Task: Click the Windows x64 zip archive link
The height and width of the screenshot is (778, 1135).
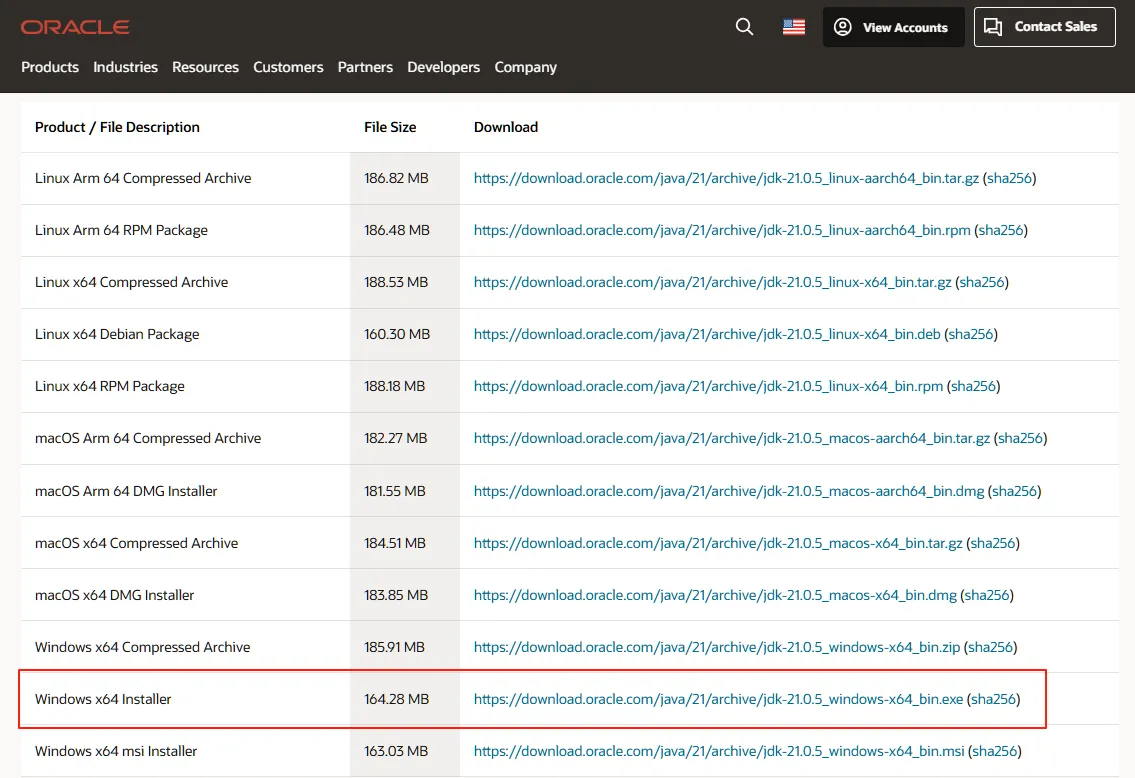Action: 716,647
